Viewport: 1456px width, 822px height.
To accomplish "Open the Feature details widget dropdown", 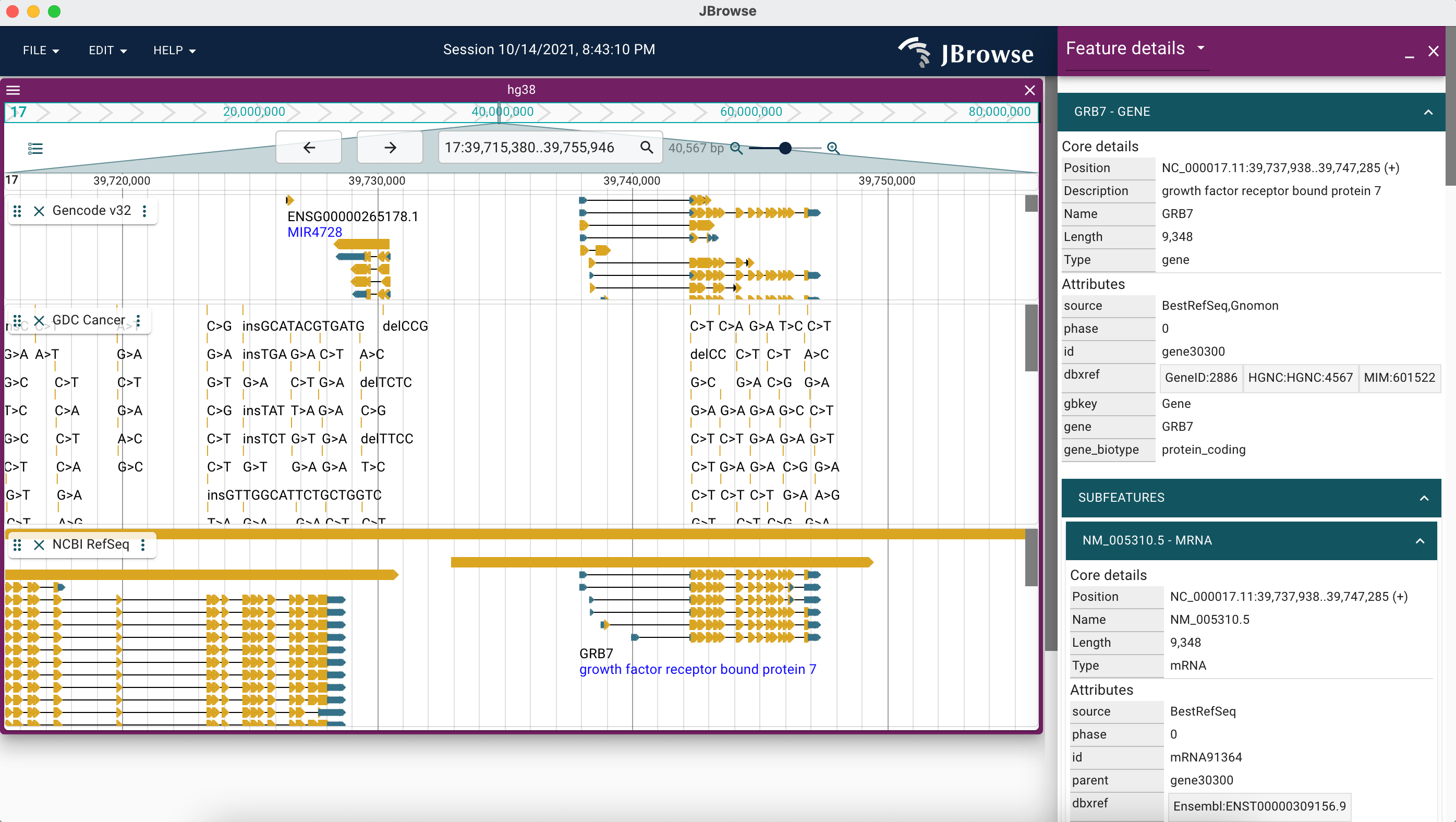I will [1201, 48].
